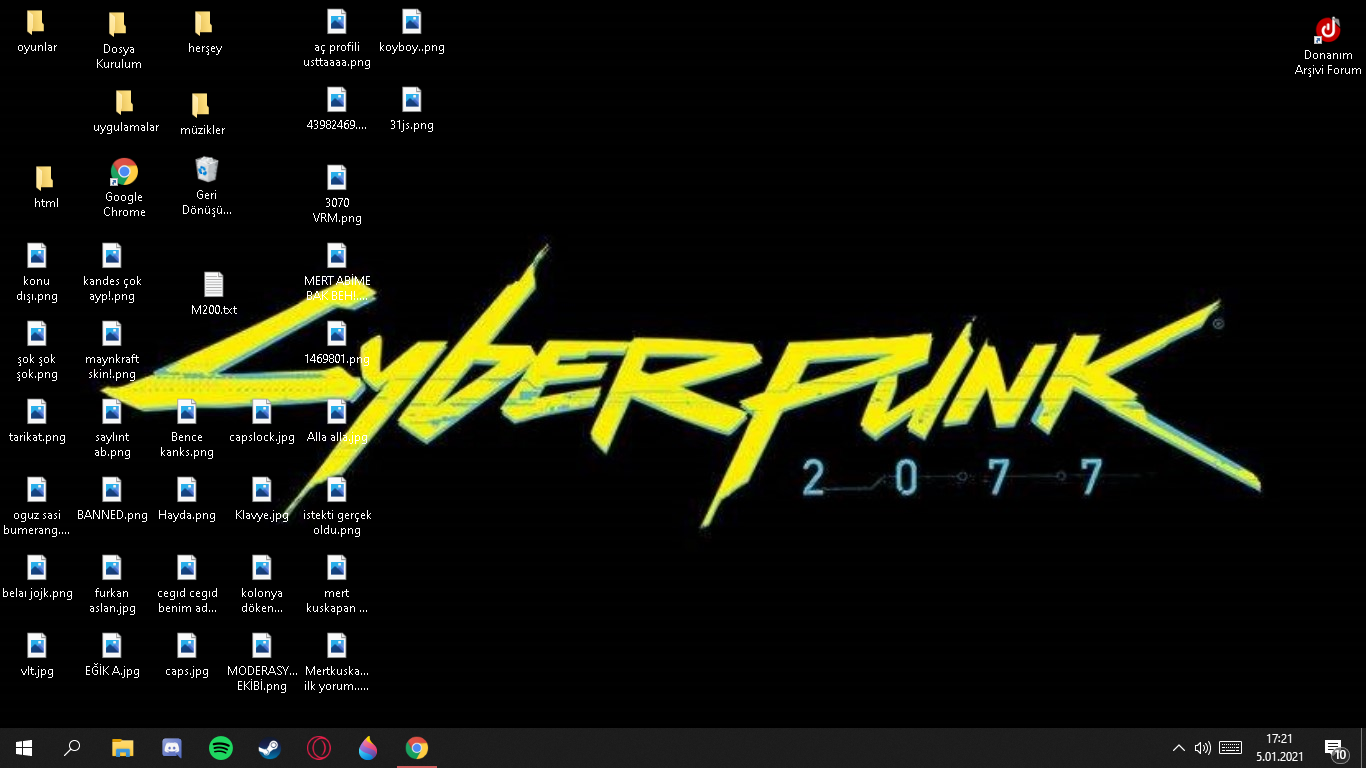
Task: Select the Geri Dönüşüm recycle bin icon
Action: coord(207,186)
